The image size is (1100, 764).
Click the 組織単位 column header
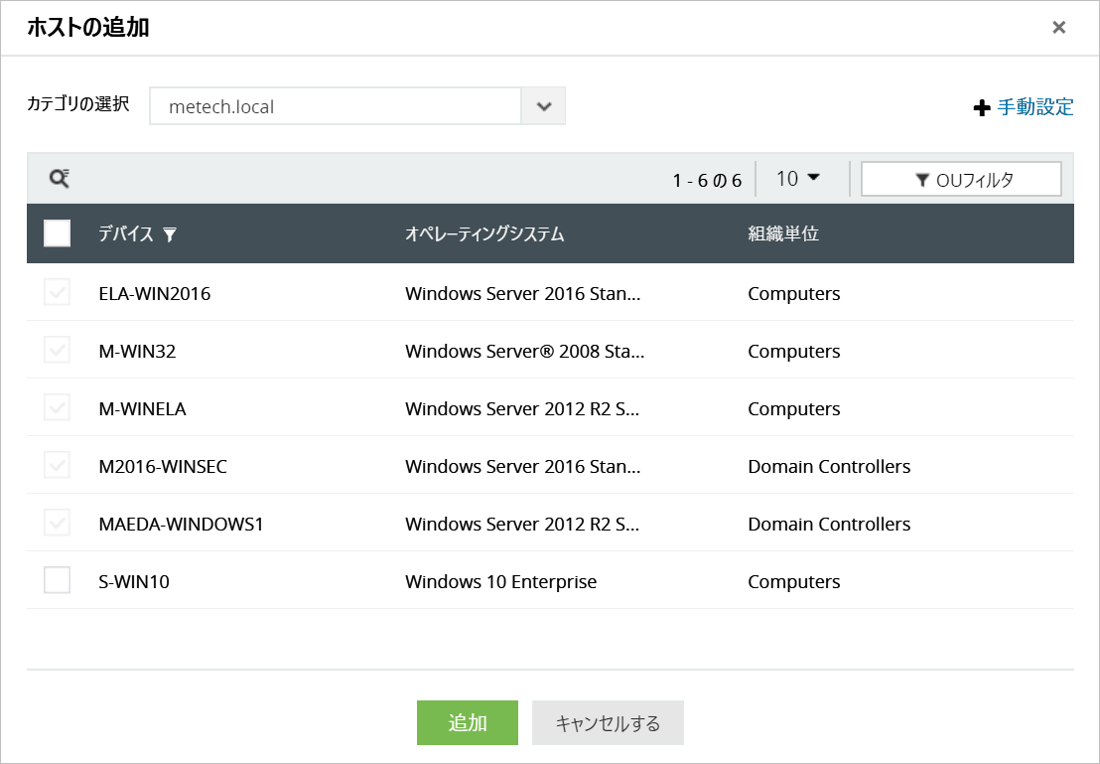(783, 234)
